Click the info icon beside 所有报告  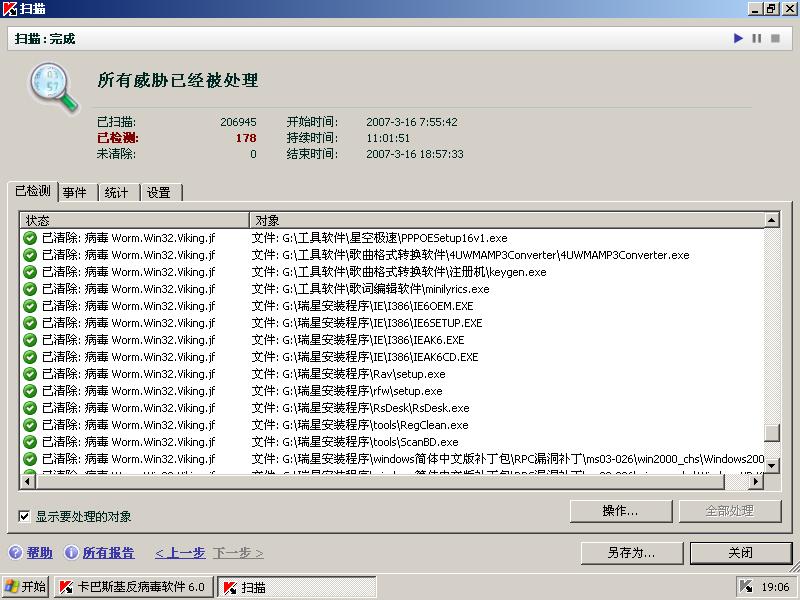[x=71, y=553]
